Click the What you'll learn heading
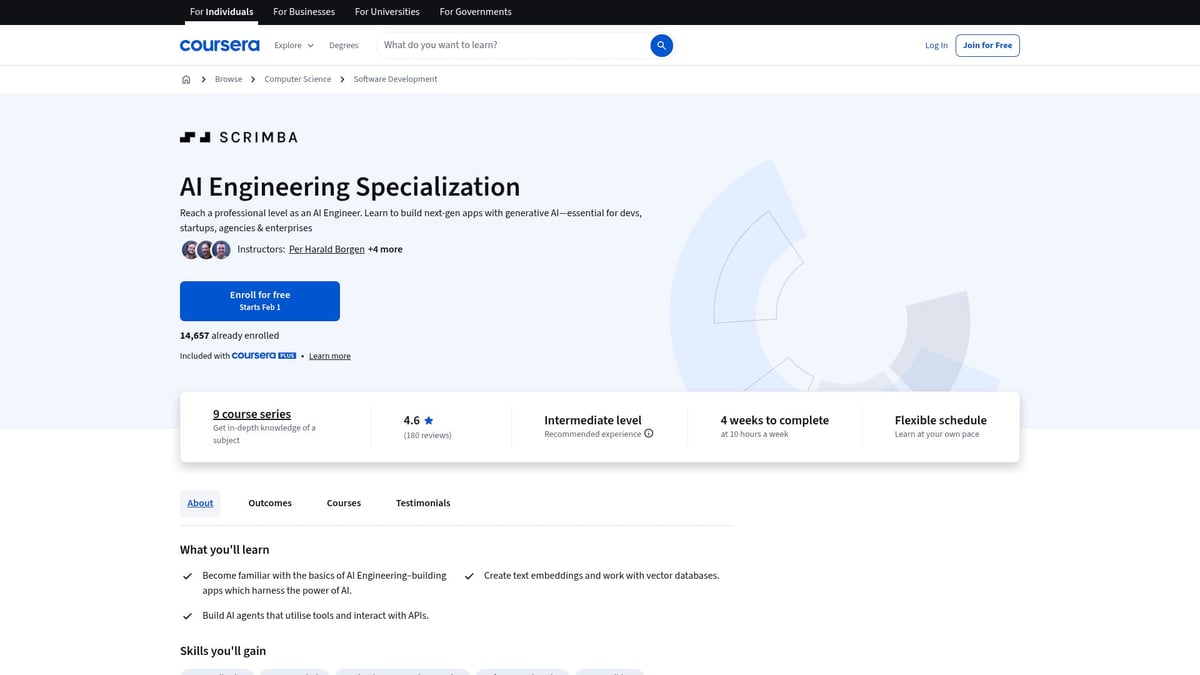This screenshot has height=675, width=1200. pyautogui.click(x=225, y=550)
